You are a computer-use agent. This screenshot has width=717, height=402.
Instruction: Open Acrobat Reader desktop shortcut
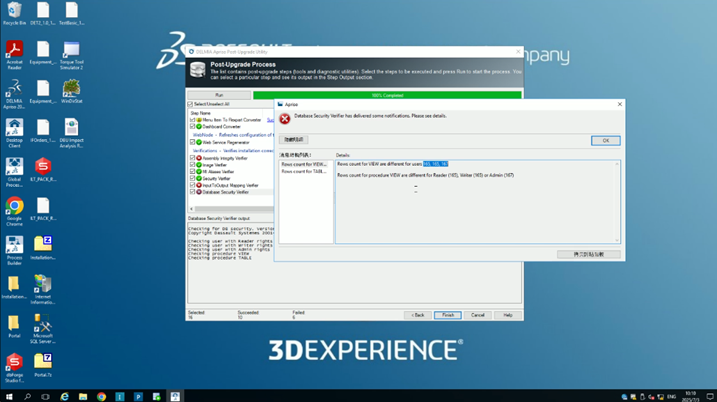(14, 55)
